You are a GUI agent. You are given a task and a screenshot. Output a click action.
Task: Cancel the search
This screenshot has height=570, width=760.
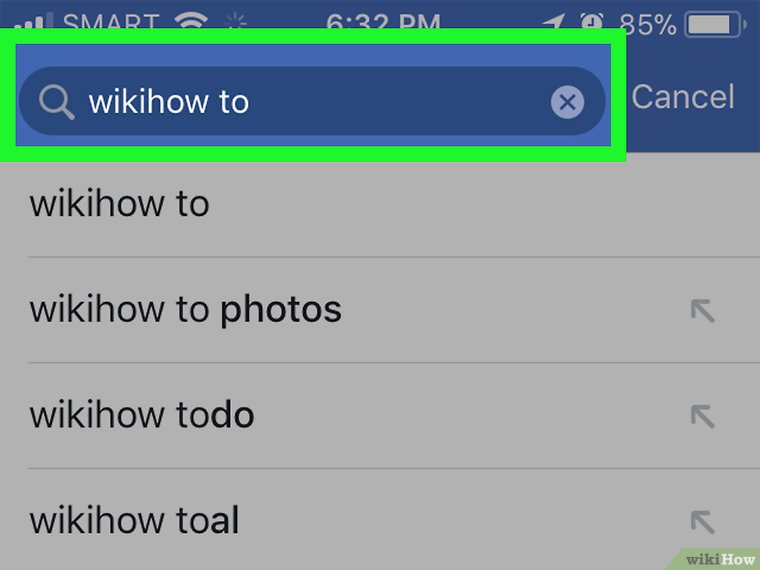[683, 97]
